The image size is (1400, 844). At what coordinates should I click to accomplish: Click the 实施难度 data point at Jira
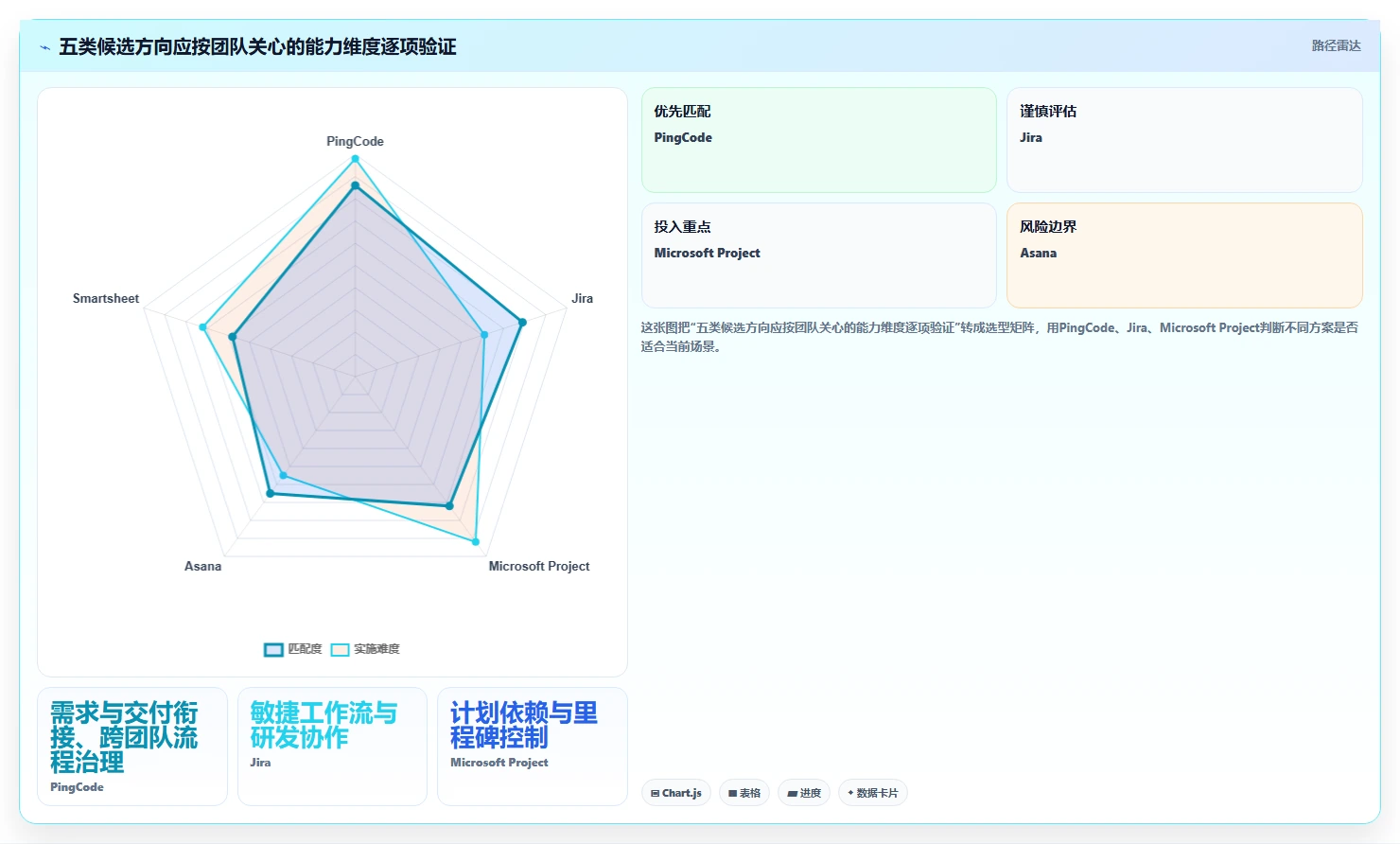(x=484, y=334)
